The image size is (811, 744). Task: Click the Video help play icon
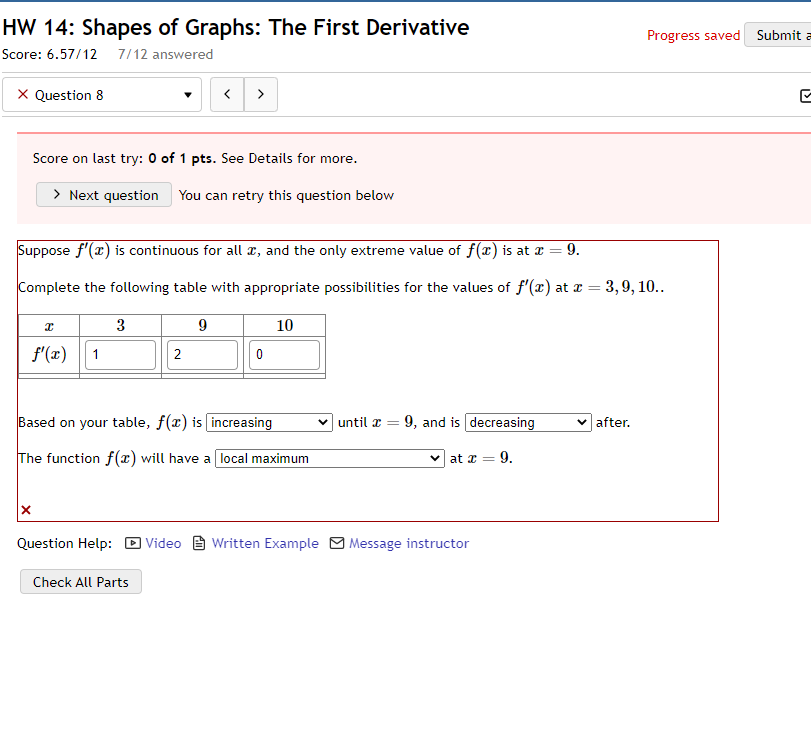pos(131,543)
